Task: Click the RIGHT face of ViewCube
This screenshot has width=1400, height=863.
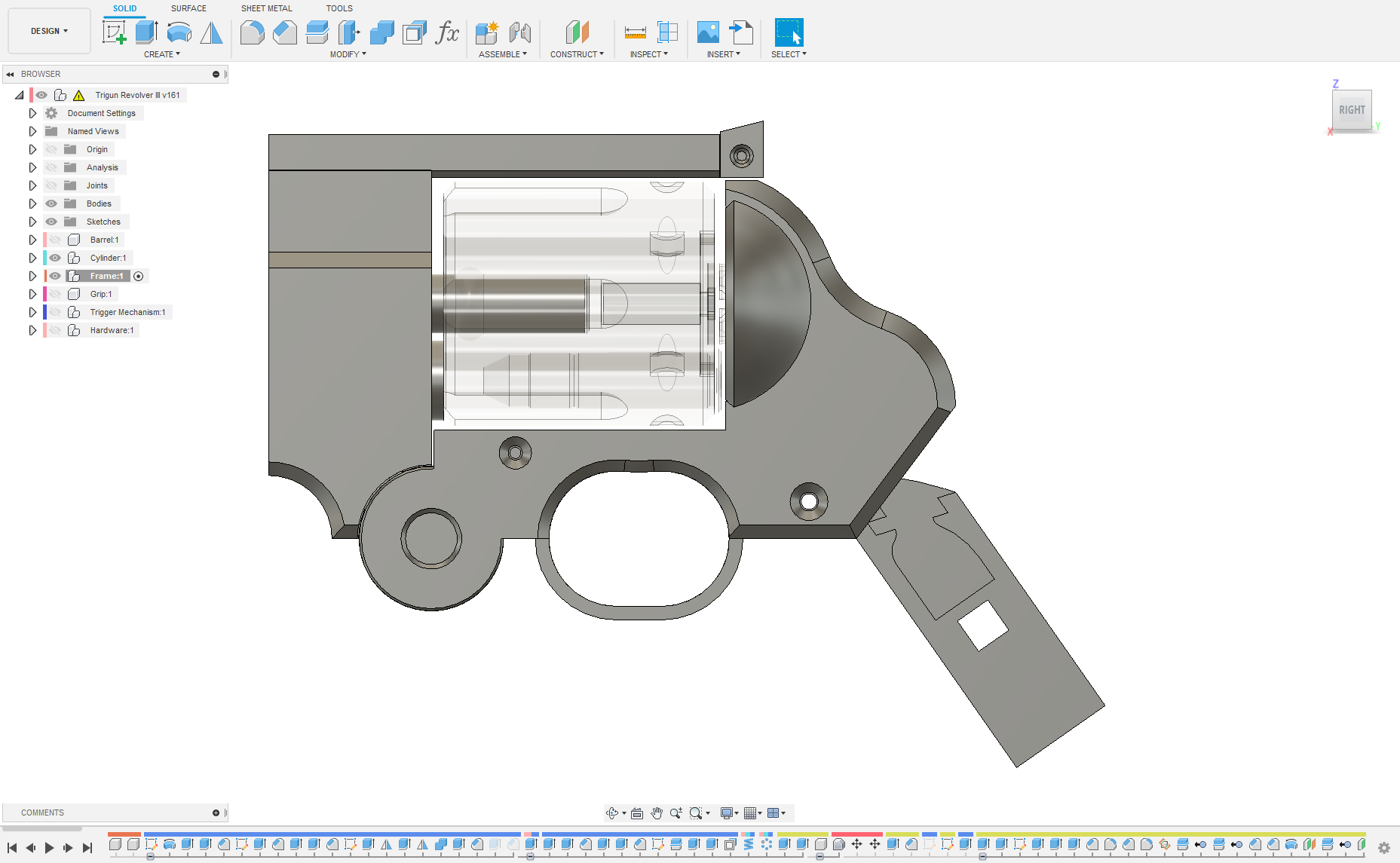Action: pyautogui.click(x=1351, y=110)
